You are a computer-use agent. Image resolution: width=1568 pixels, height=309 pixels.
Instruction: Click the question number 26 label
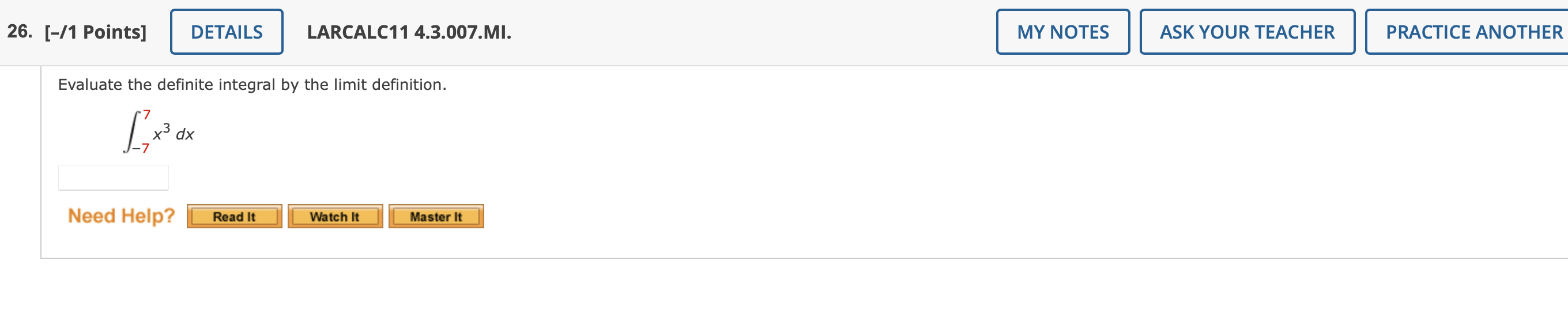(20, 32)
